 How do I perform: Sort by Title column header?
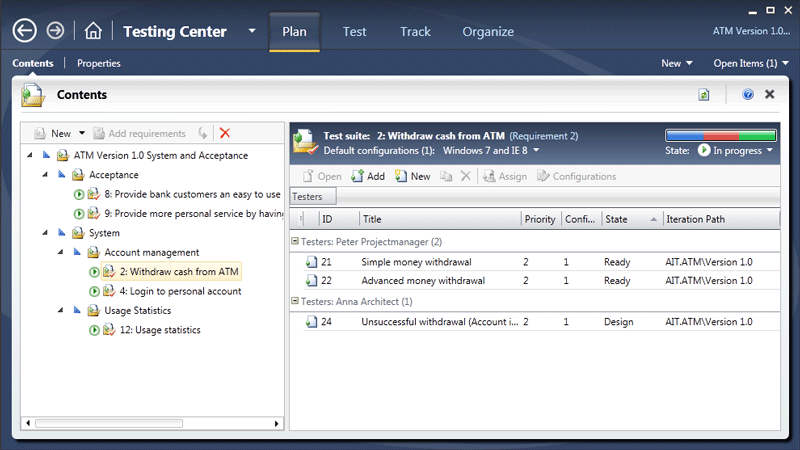440,219
